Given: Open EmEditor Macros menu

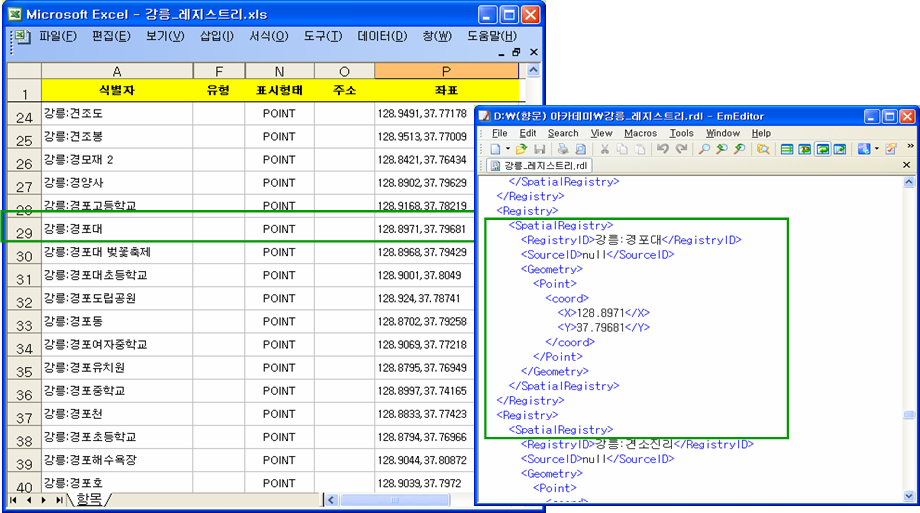Looking at the screenshot, I should coord(641,133).
